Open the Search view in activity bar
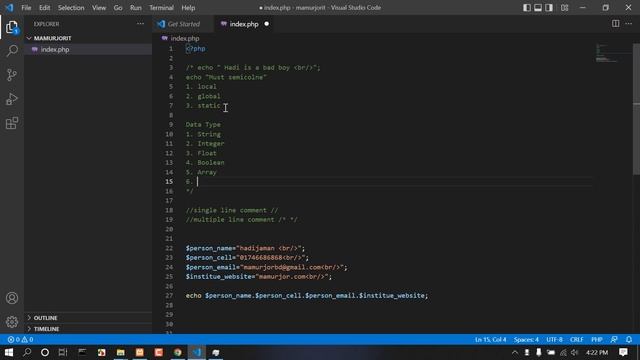Image resolution: width=640 pixels, height=360 pixels. [x=12, y=51]
